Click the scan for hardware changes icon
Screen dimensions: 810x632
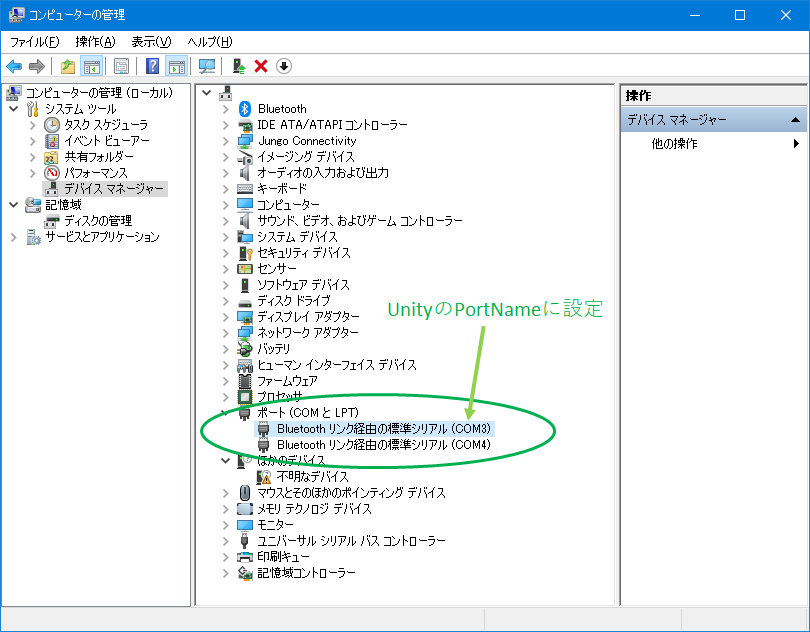tap(207, 66)
